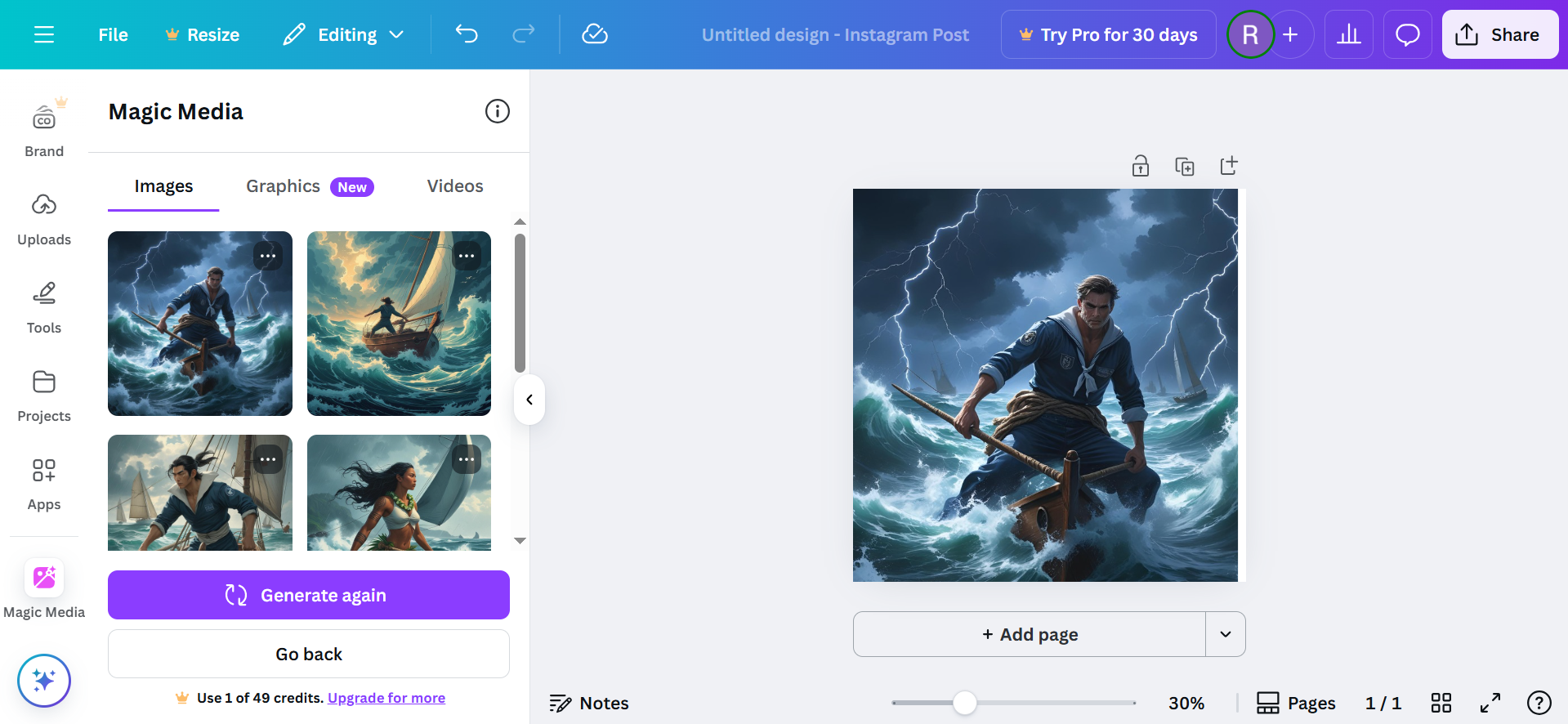Lock the page with padlock icon
Screen dimensions: 1568x724
pyautogui.click(x=1141, y=166)
